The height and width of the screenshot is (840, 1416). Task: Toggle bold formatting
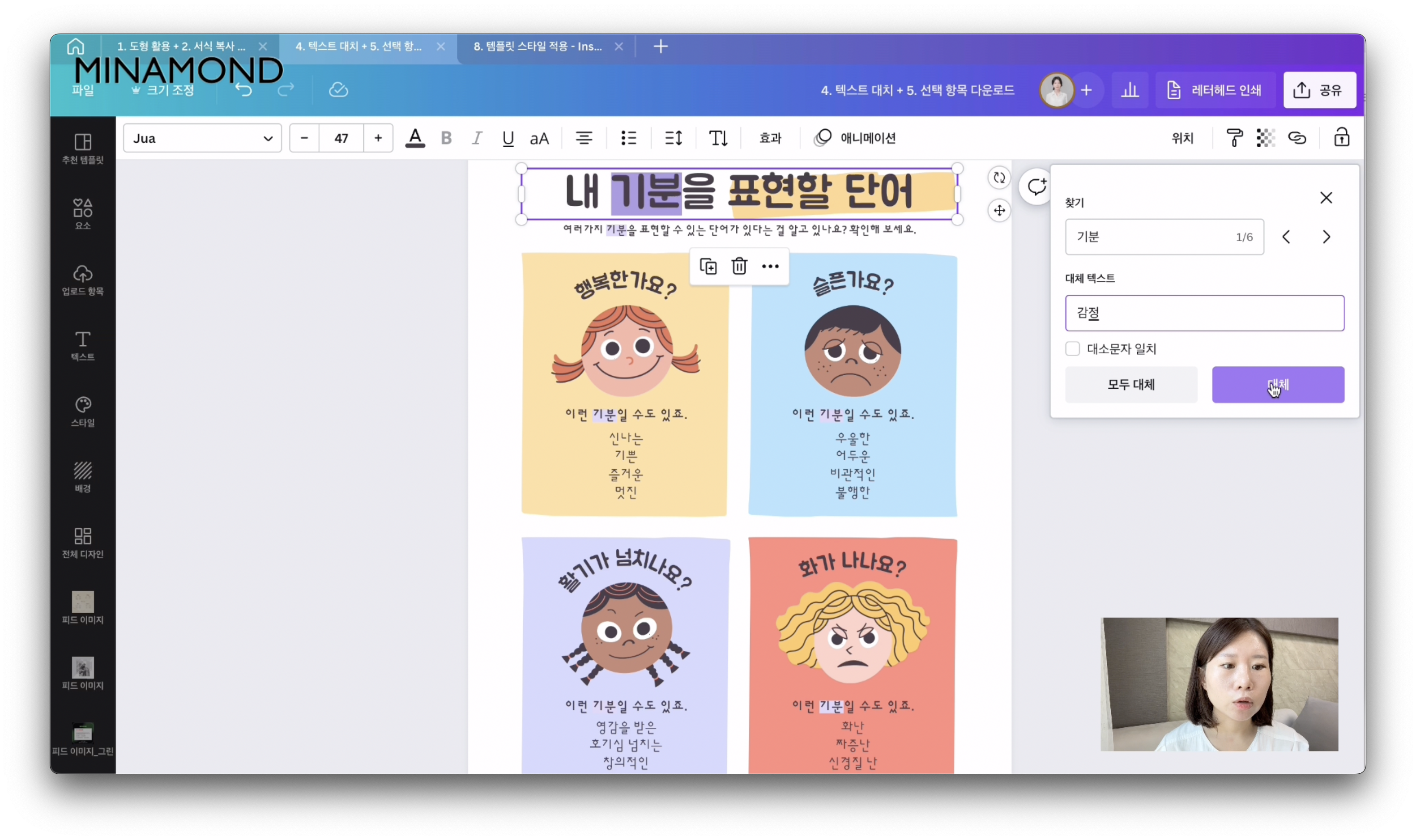coord(446,138)
